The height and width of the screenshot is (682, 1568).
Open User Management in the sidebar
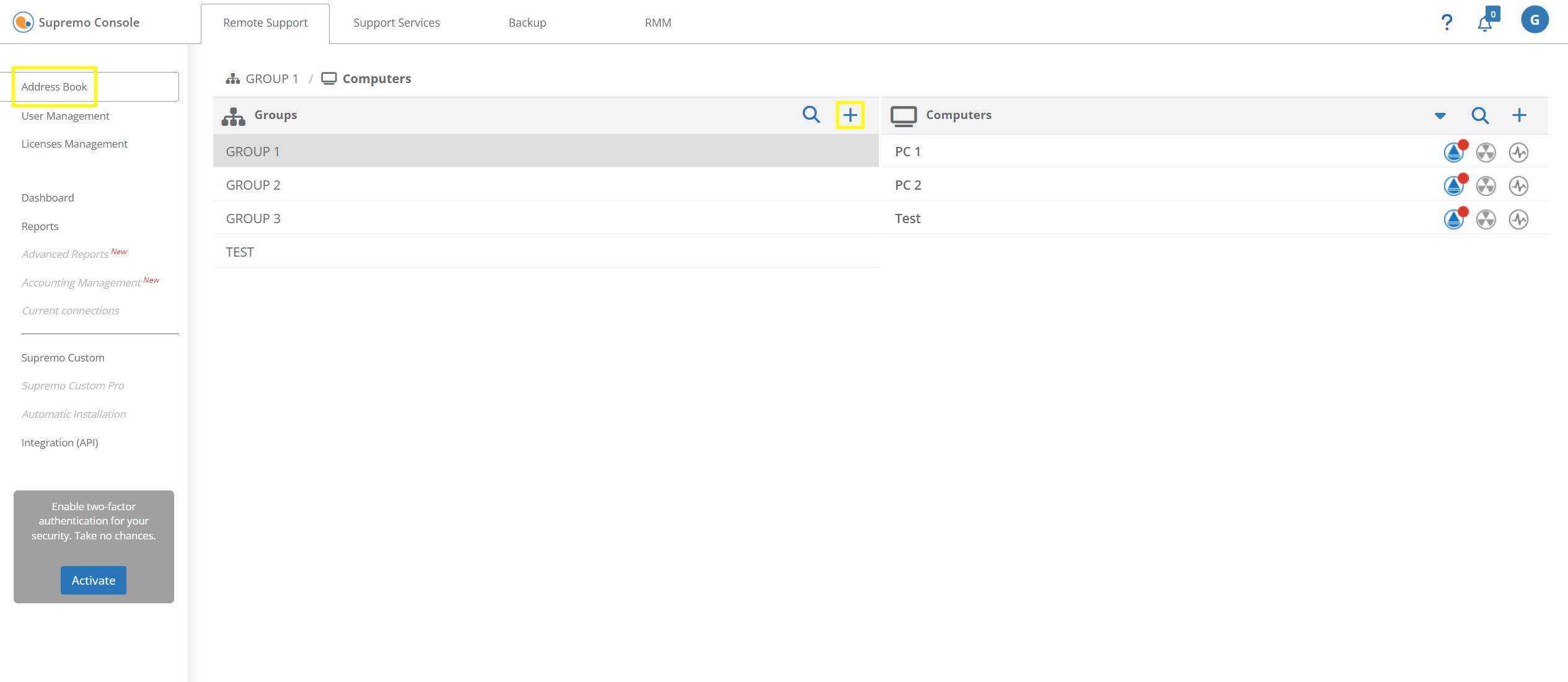pos(65,116)
